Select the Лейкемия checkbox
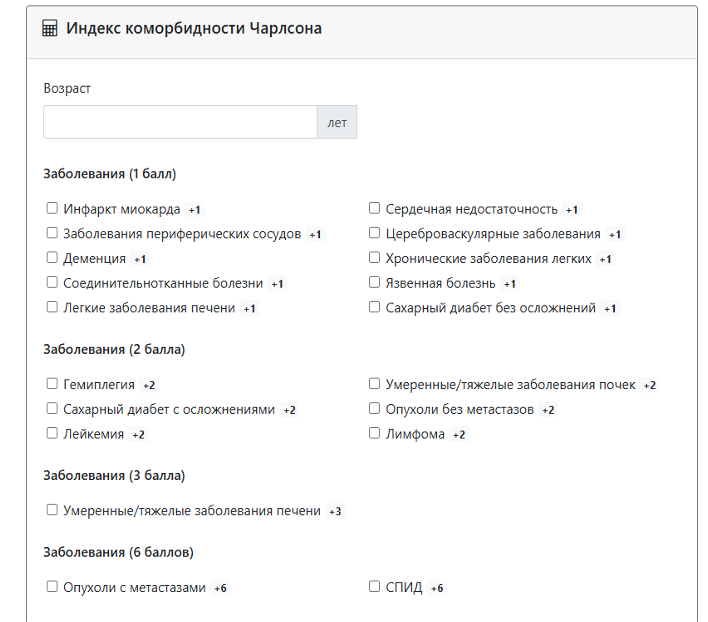 click(x=52, y=433)
